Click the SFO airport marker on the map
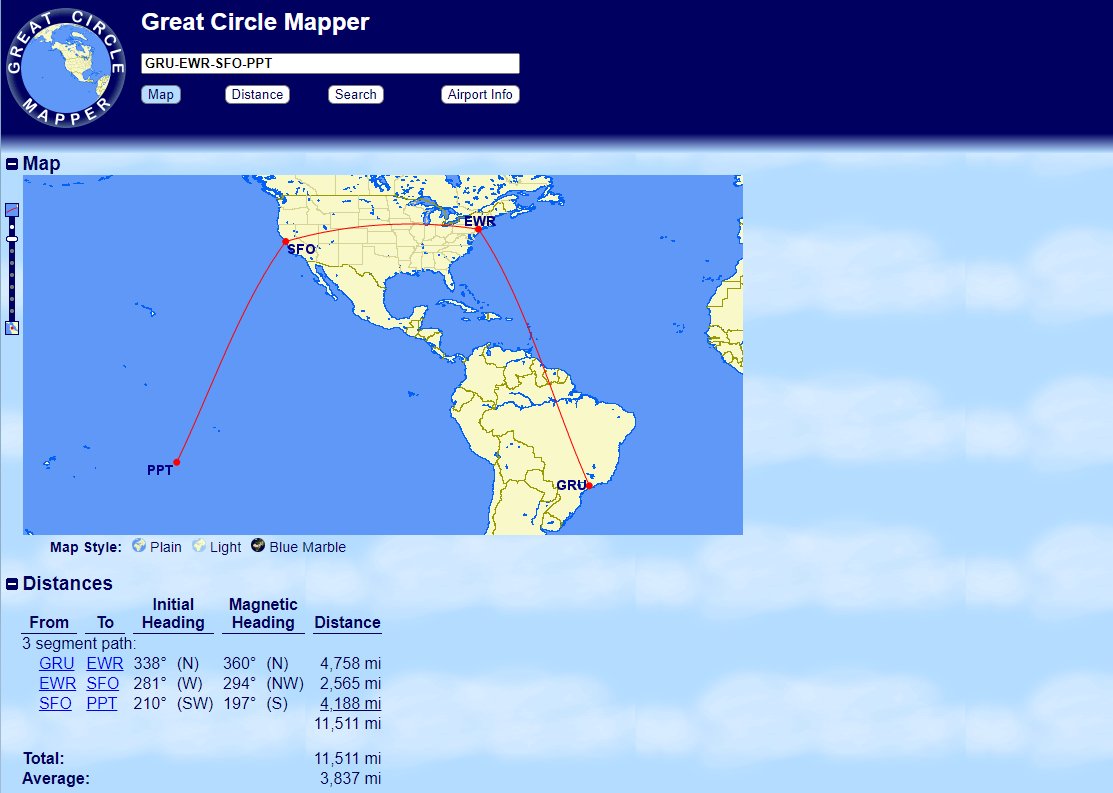Screen dimensions: 1113x793 [x=285, y=241]
